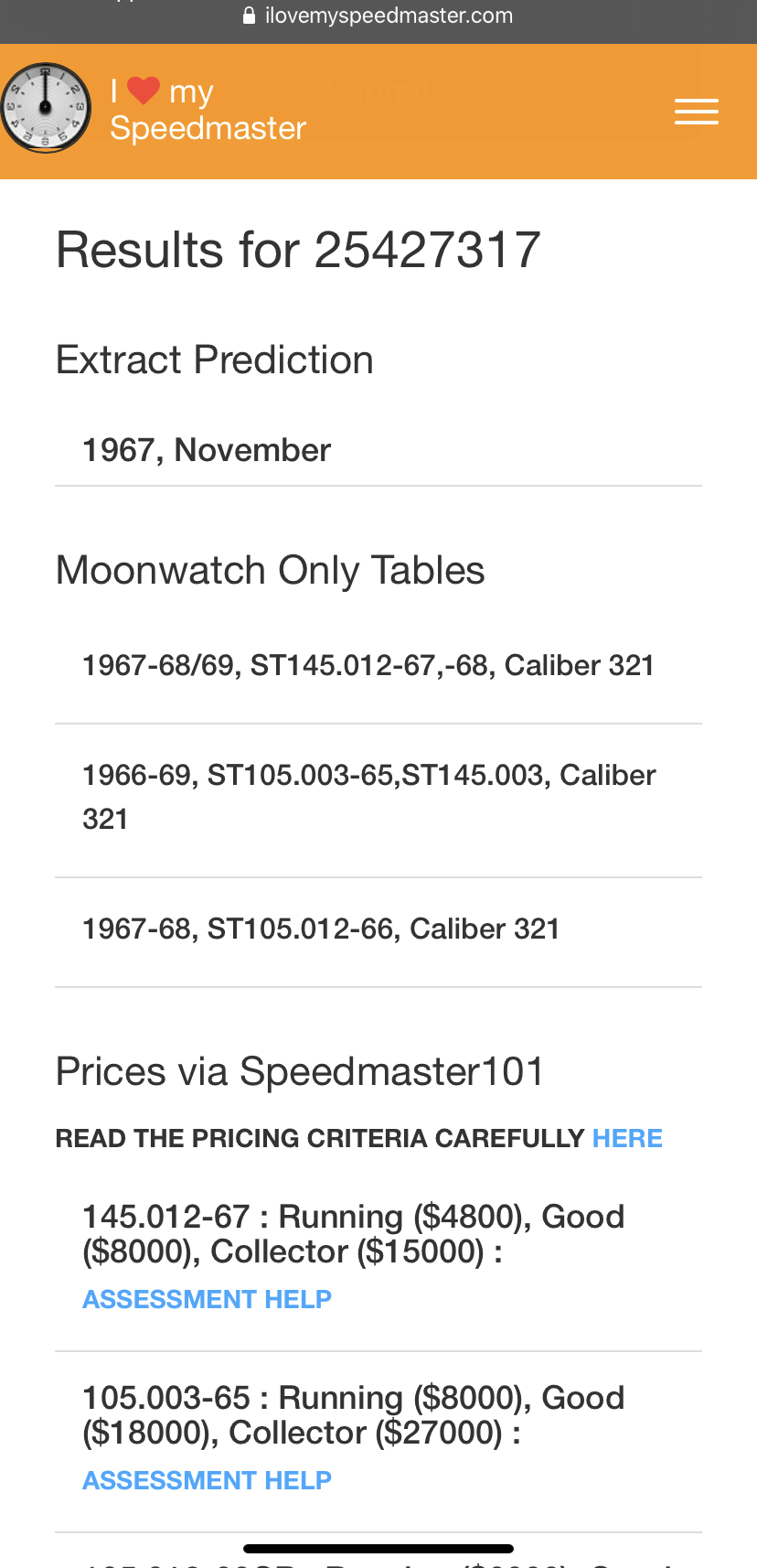Tap the black home indicator bar
Image resolution: width=757 pixels, height=1568 pixels.
(378, 1549)
